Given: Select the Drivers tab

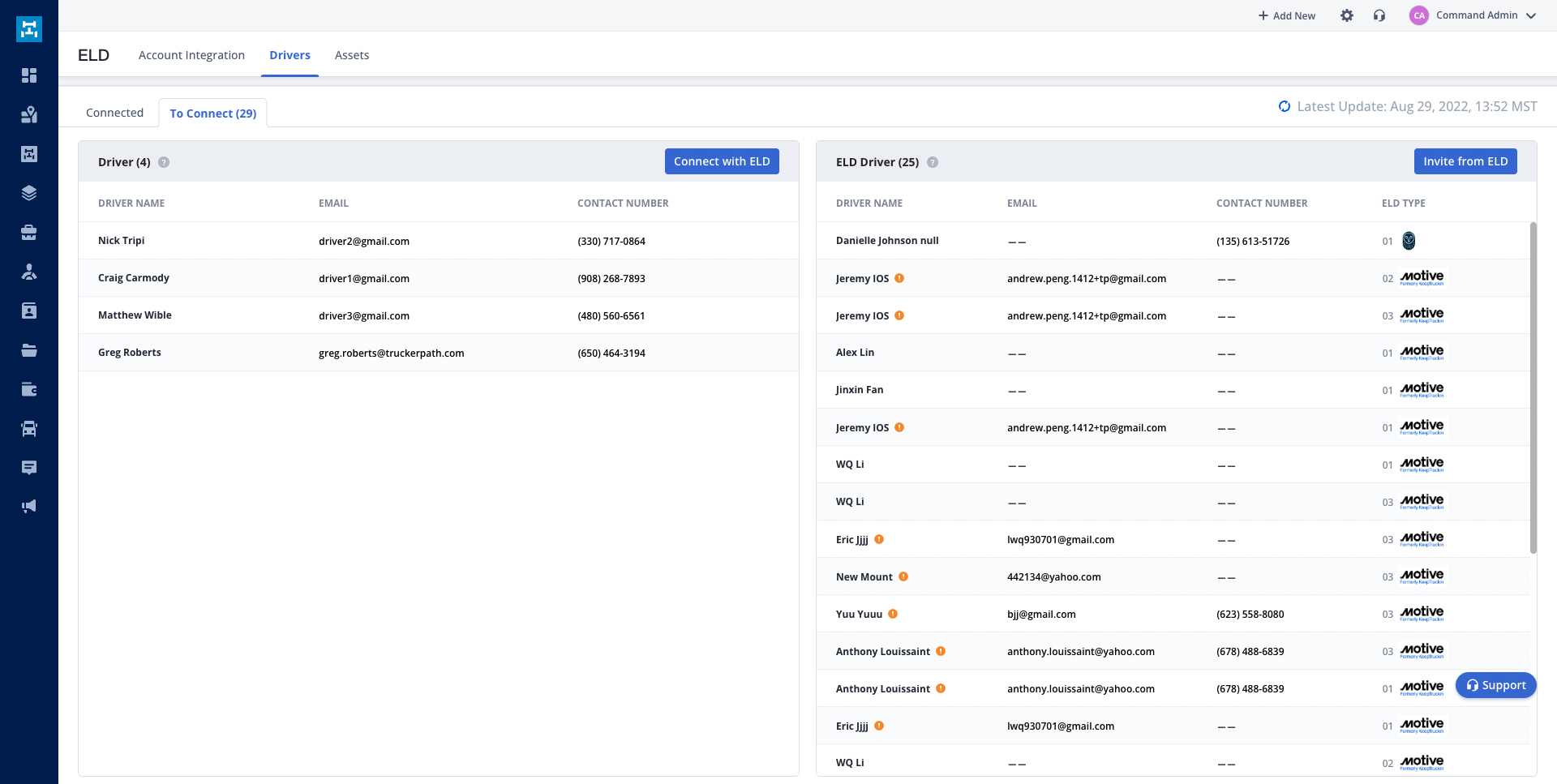Looking at the screenshot, I should (x=290, y=55).
